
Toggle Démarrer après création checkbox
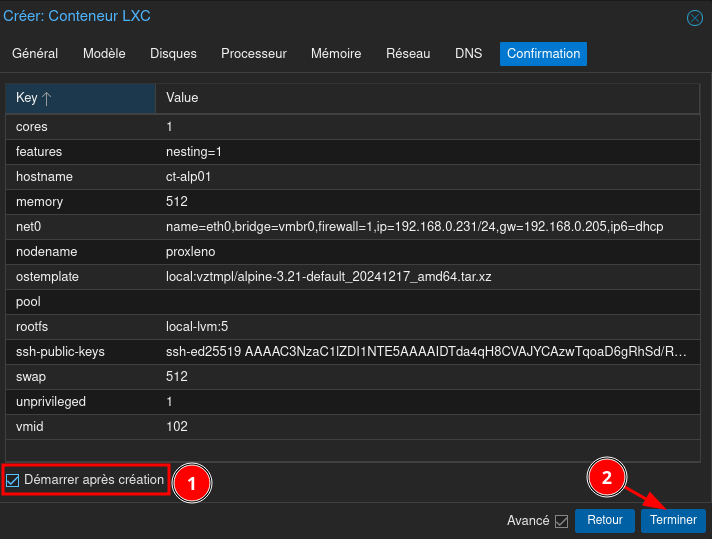[x=13, y=480]
